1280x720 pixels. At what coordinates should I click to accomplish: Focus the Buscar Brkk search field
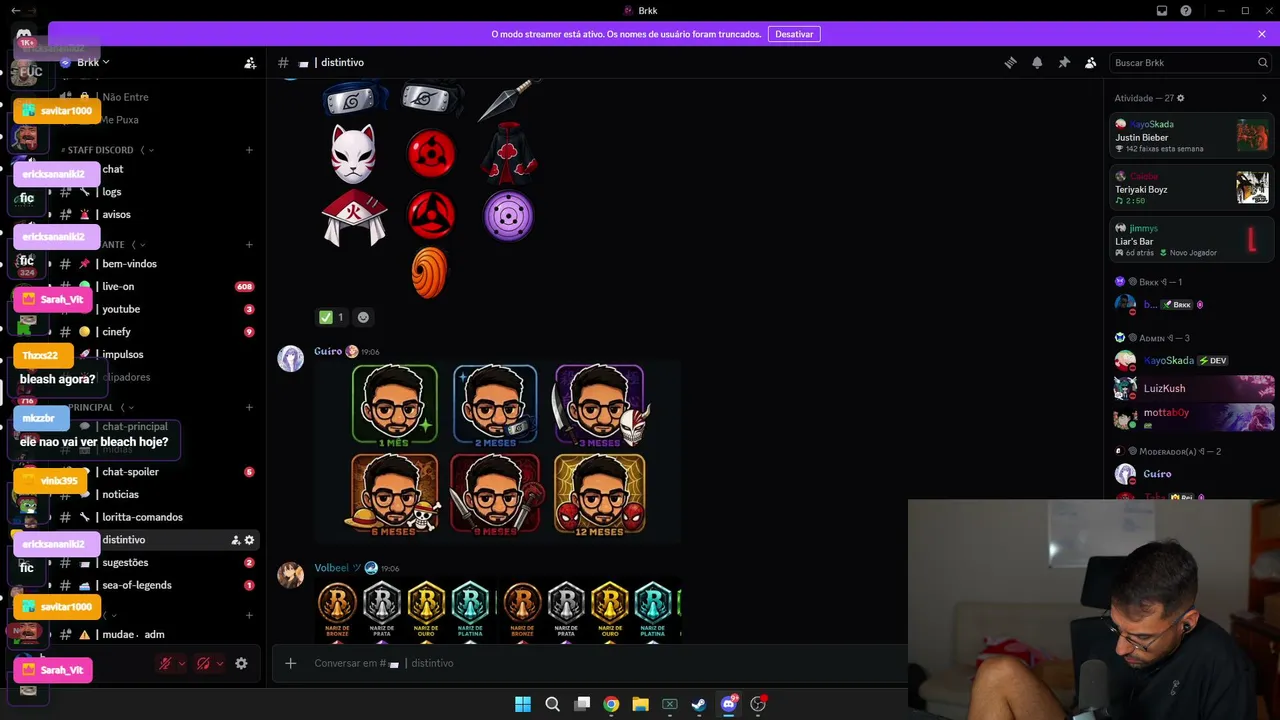click(x=1190, y=62)
